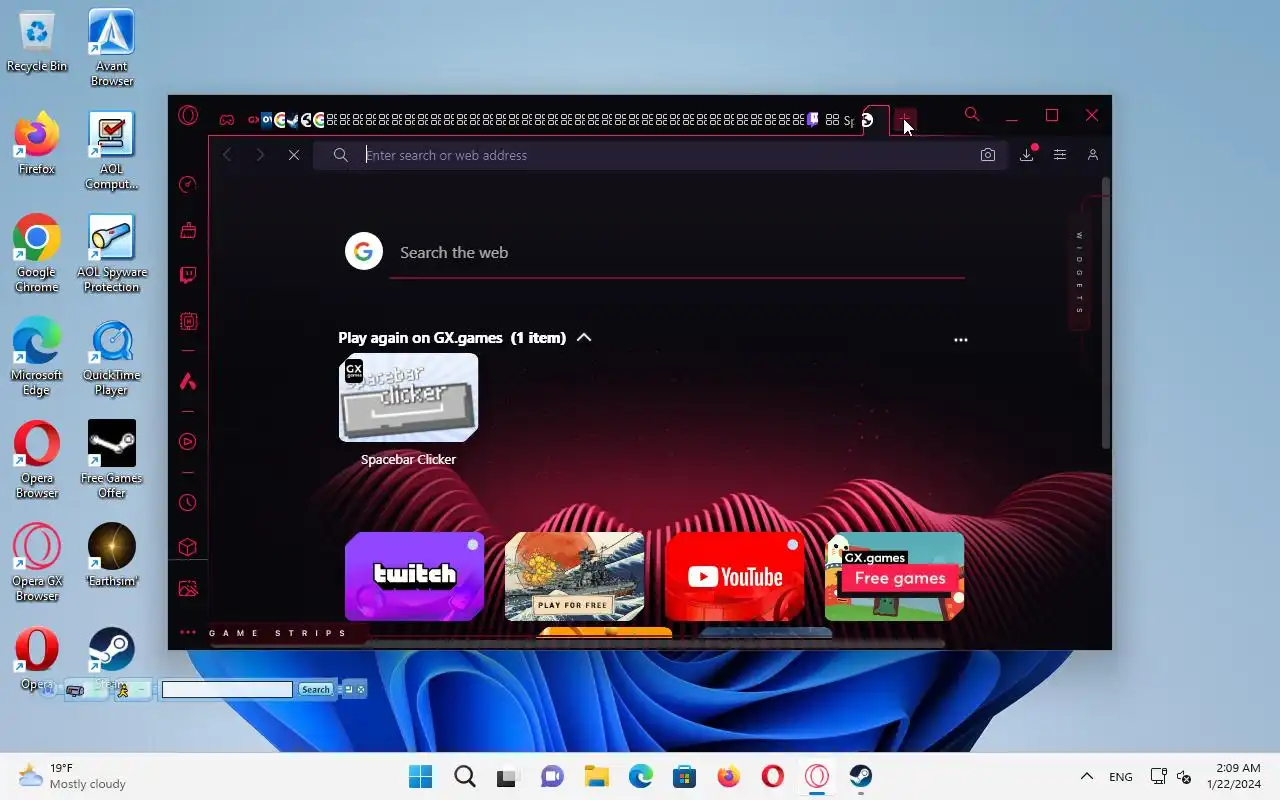Close the AOL desktop toolbar
The height and width of the screenshot is (800, 1280).
point(361,690)
